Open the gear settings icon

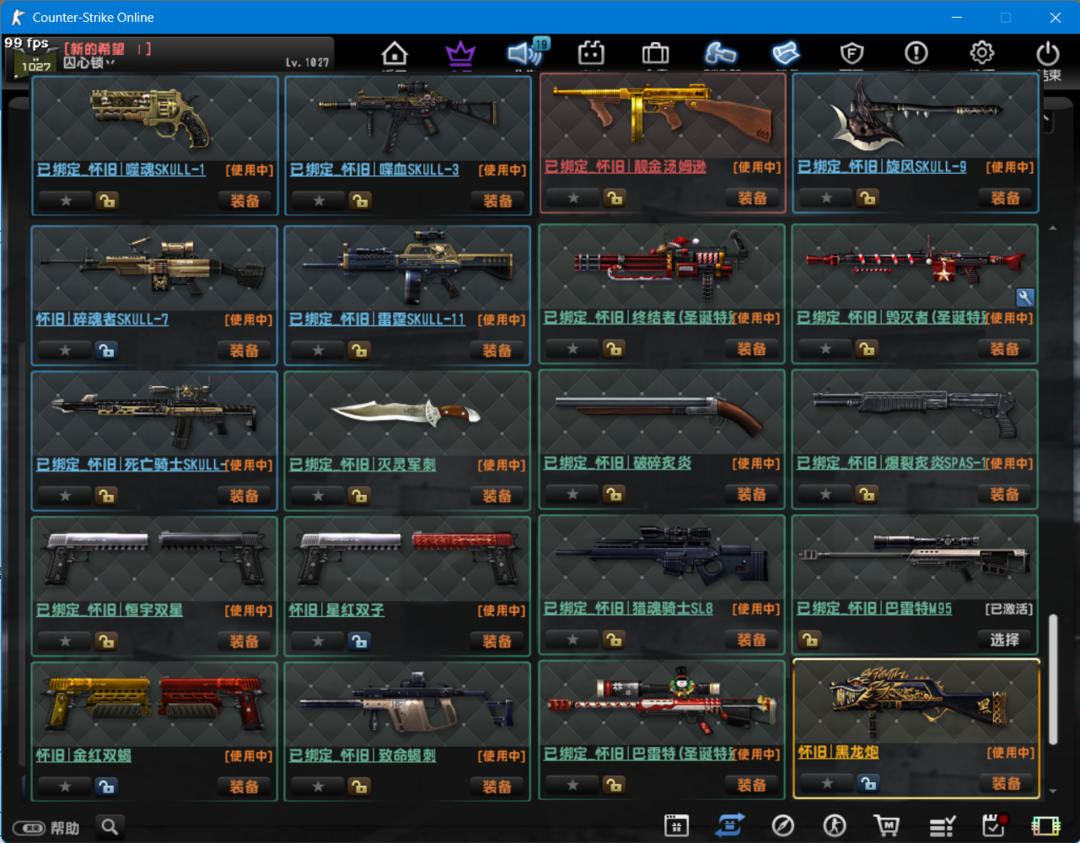(x=982, y=53)
